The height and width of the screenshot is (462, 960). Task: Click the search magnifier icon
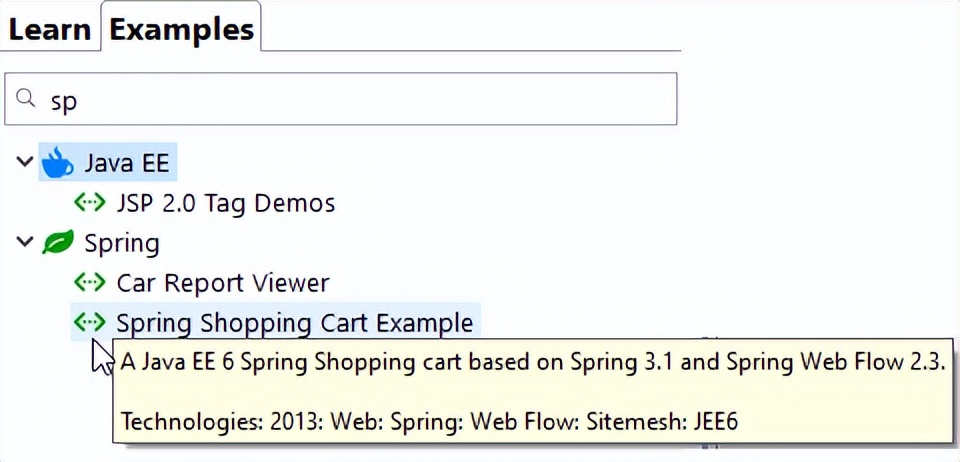pyautogui.click(x=27, y=98)
